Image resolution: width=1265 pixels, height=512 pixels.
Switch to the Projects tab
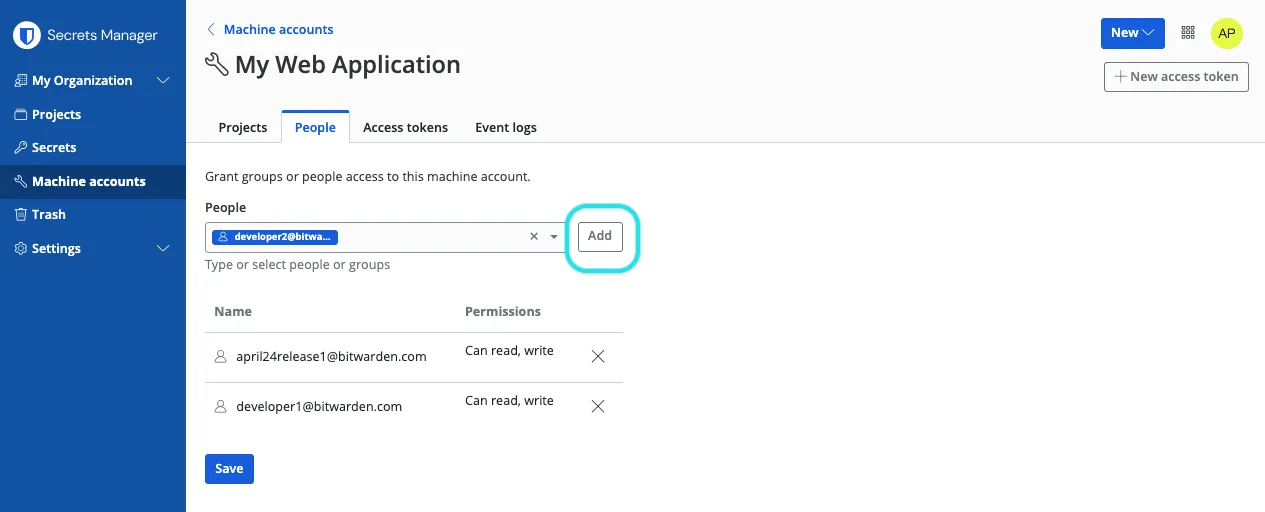[243, 127]
